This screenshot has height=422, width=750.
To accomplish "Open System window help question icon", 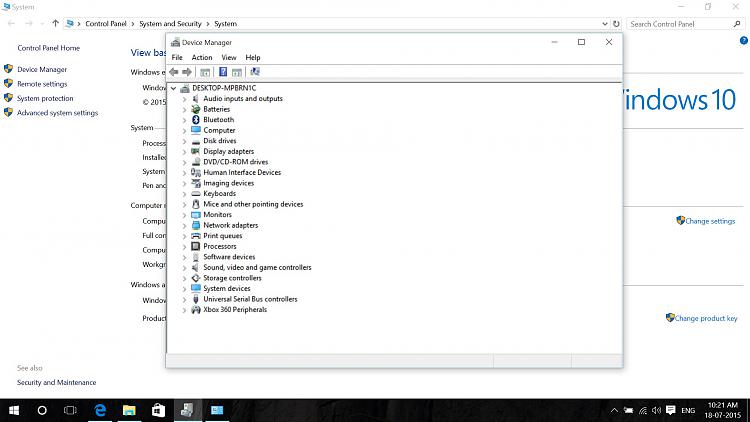I will tap(744, 41).
